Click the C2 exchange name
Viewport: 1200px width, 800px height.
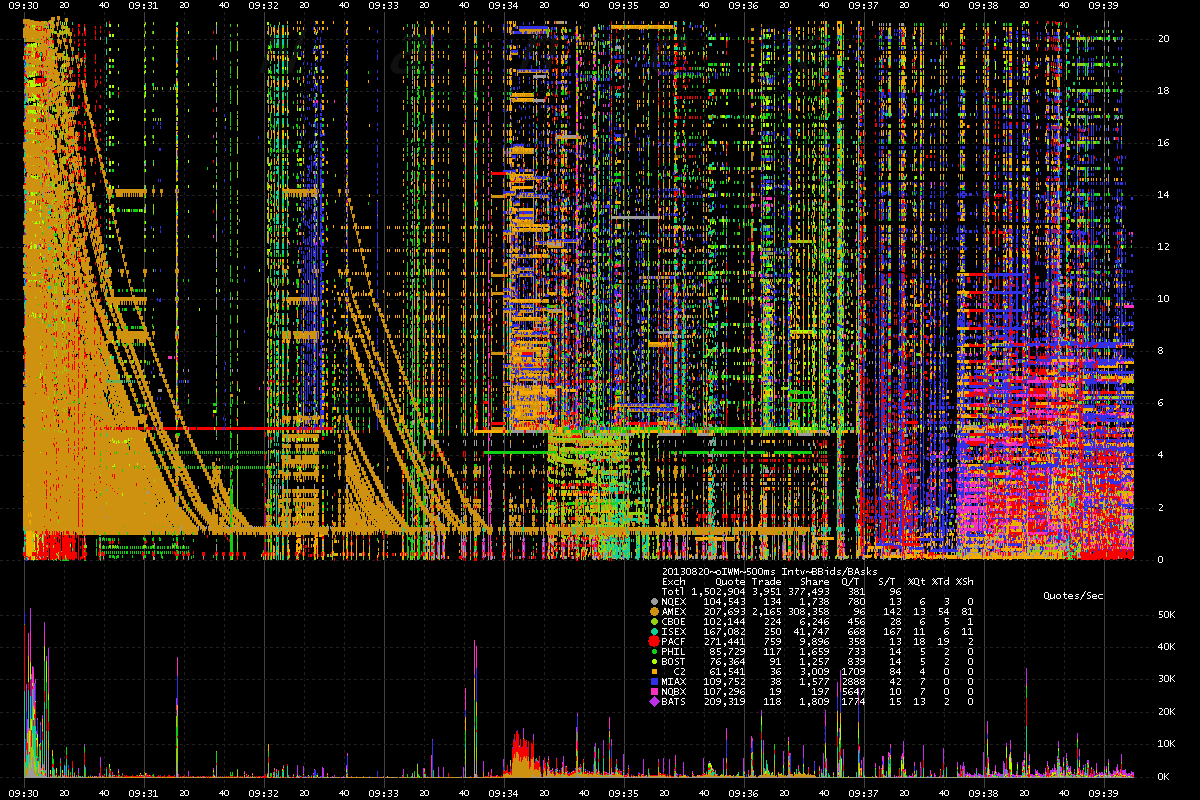pyautogui.click(x=680, y=671)
